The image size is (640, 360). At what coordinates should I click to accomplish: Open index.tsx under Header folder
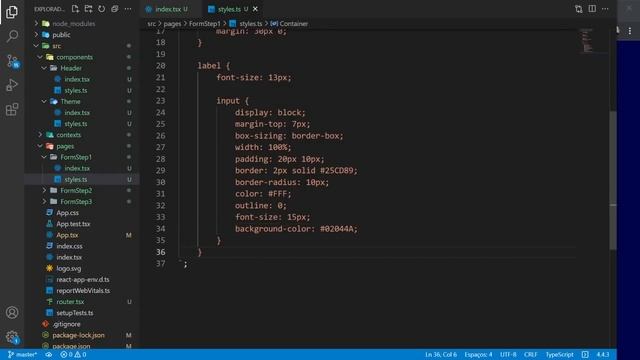[x=77, y=79]
